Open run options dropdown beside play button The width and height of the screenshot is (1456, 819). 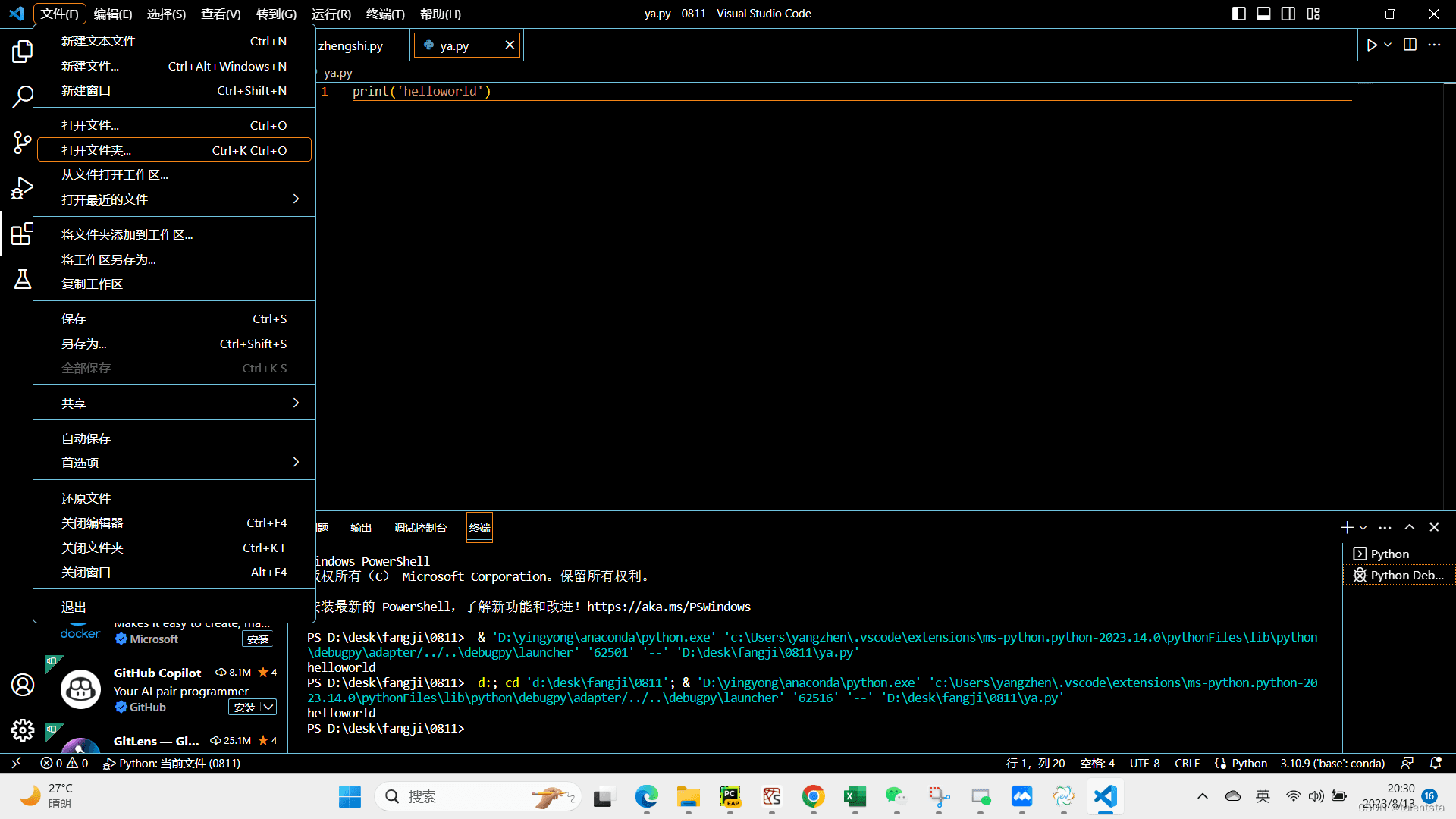1388,45
